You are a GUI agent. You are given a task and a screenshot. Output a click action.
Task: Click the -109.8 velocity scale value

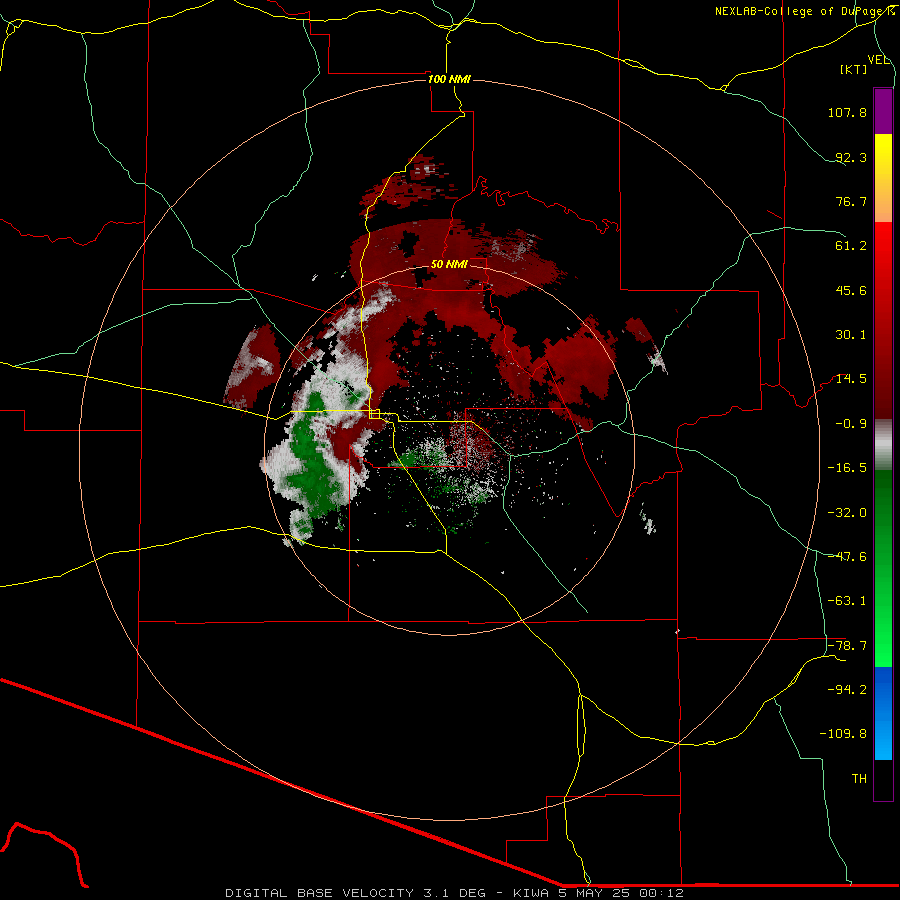point(843,734)
